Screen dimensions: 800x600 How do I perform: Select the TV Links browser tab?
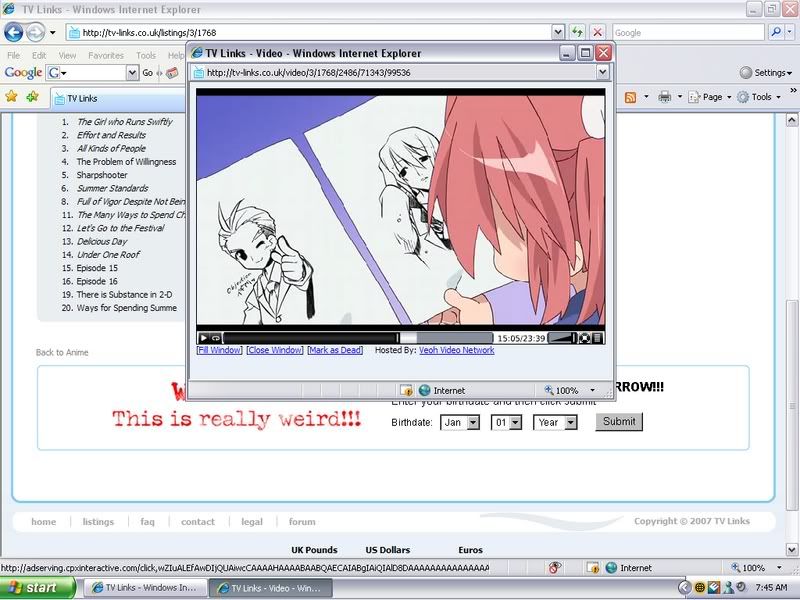pos(118,98)
